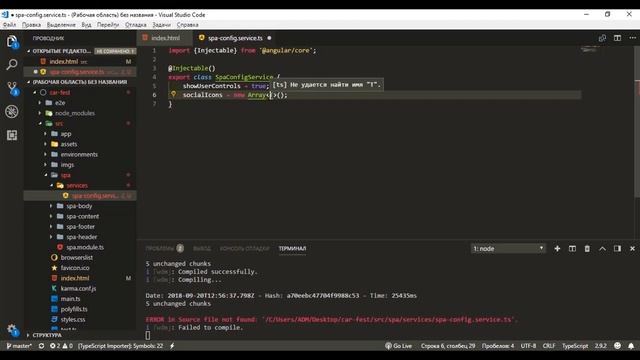Open the Search view in activity bar
This screenshot has width=640, height=360.
pyautogui.click(x=12, y=64)
